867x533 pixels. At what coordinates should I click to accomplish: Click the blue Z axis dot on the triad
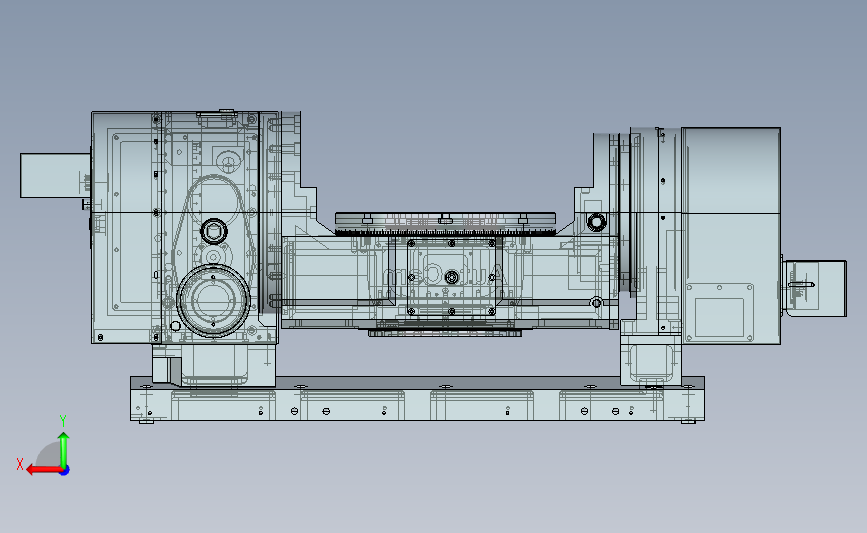65,471
